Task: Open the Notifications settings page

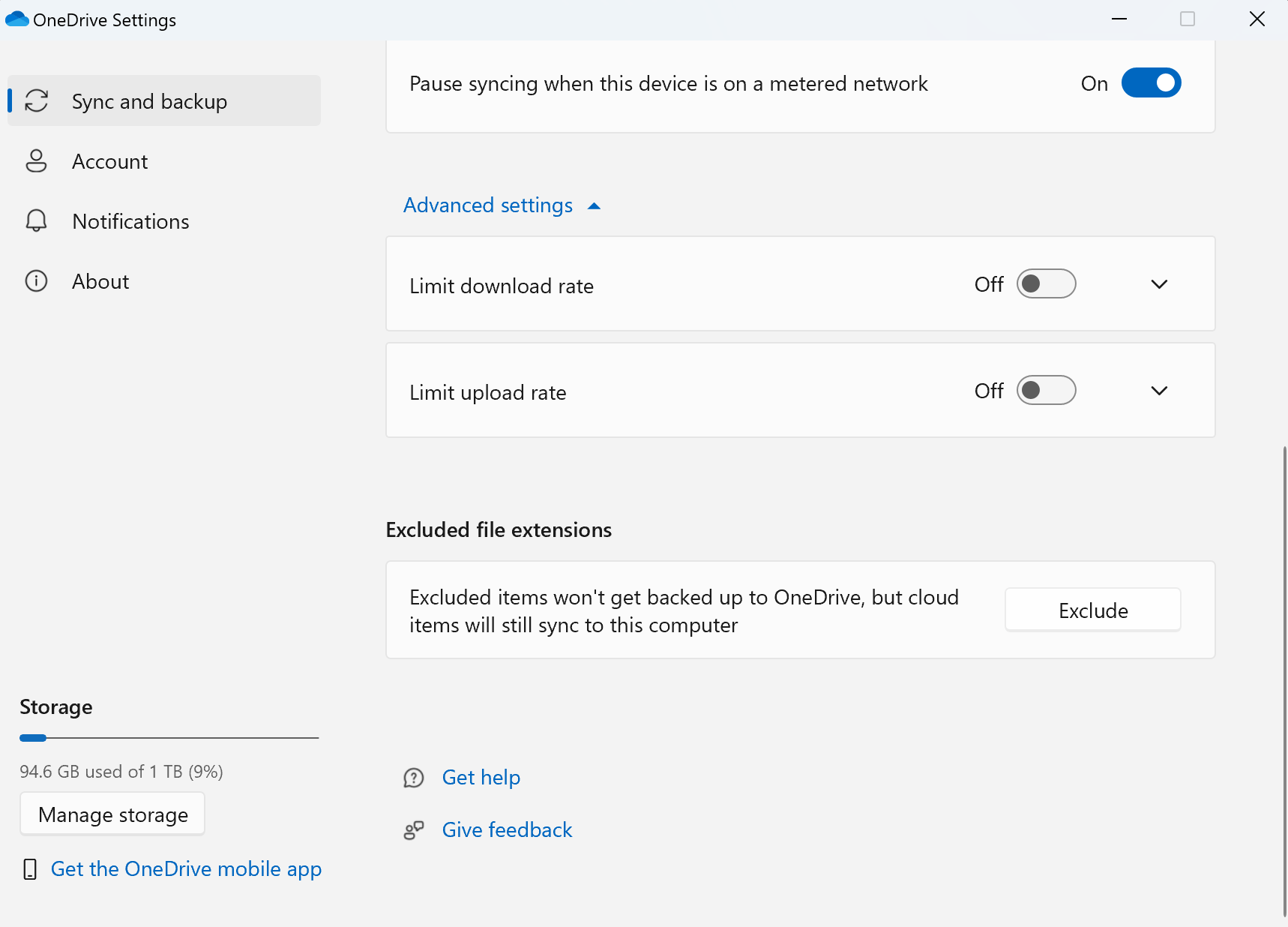Action: 130,220
